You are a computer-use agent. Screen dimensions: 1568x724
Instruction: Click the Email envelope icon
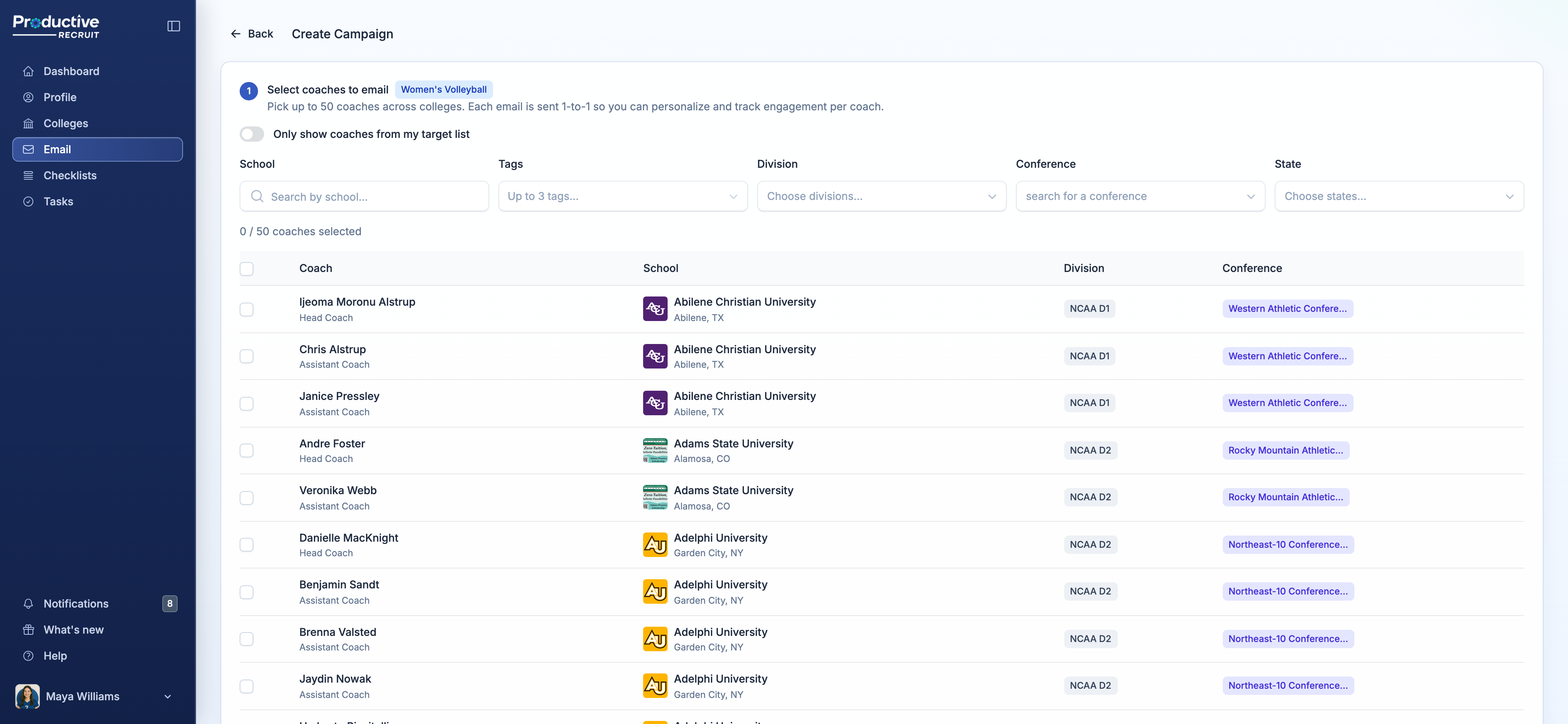28,149
